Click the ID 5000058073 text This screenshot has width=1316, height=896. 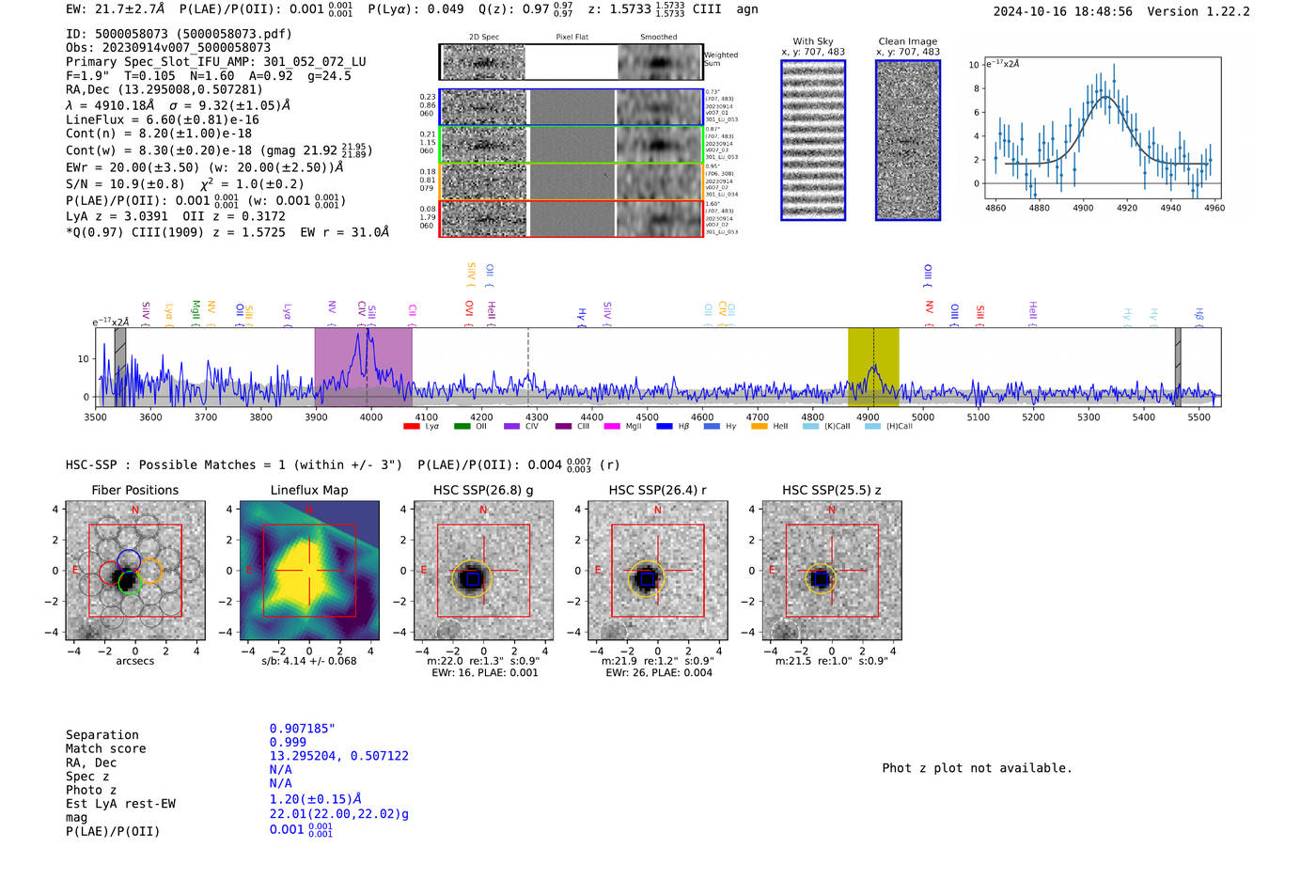click(x=179, y=34)
